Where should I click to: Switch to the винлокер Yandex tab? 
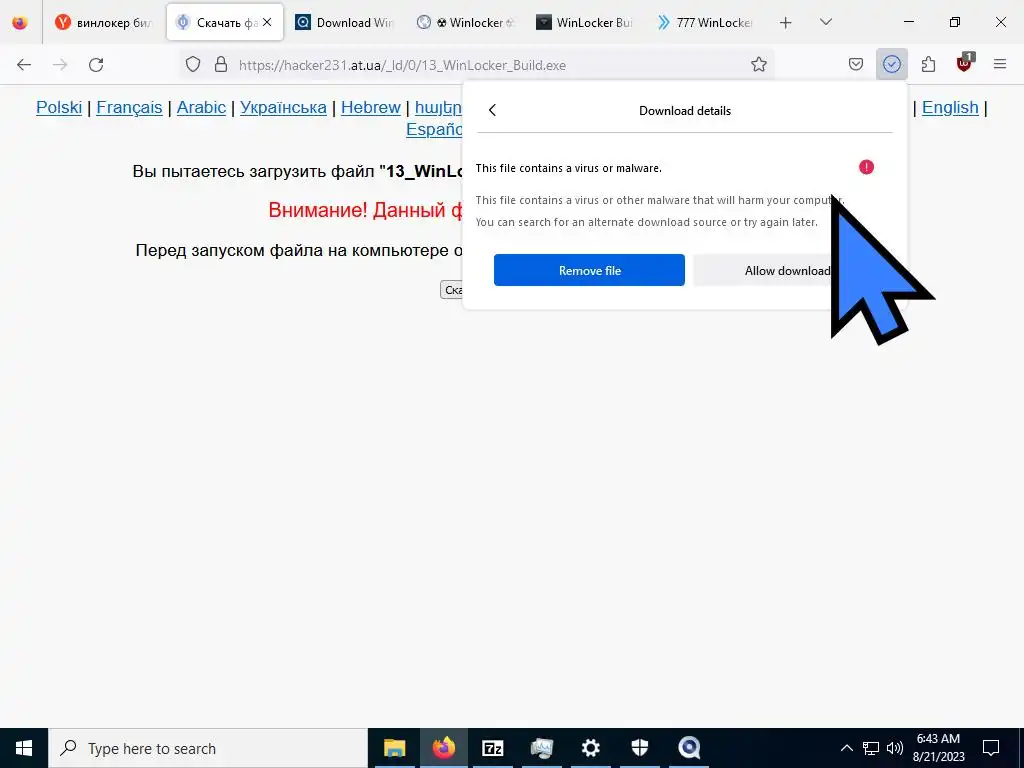[104, 23]
